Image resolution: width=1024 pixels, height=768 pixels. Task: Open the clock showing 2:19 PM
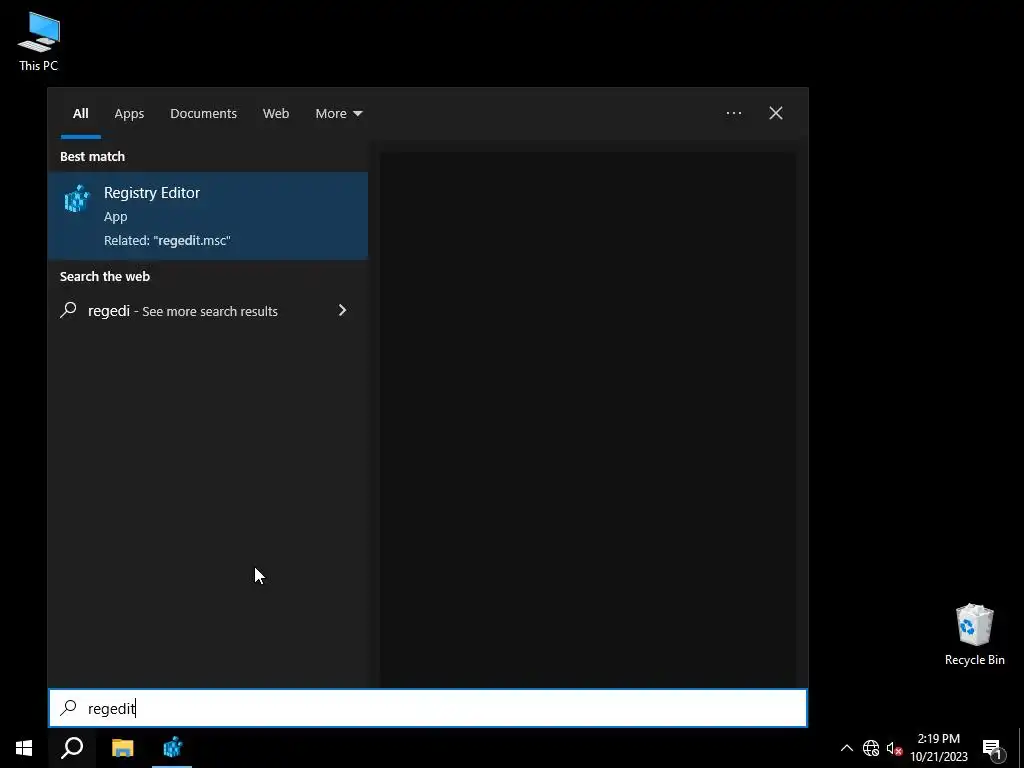coord(939,748)
